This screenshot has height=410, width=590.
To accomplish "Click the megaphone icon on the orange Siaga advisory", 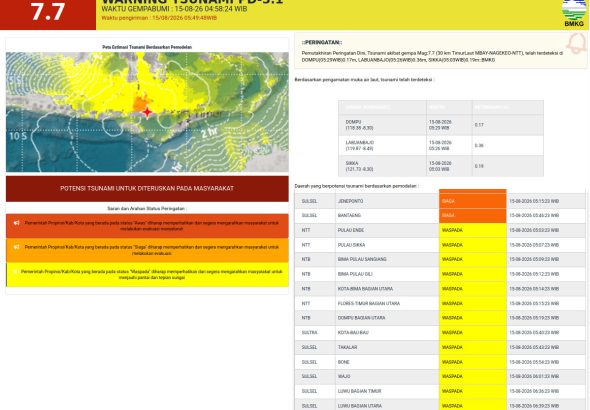I will [x=17, y=247].
